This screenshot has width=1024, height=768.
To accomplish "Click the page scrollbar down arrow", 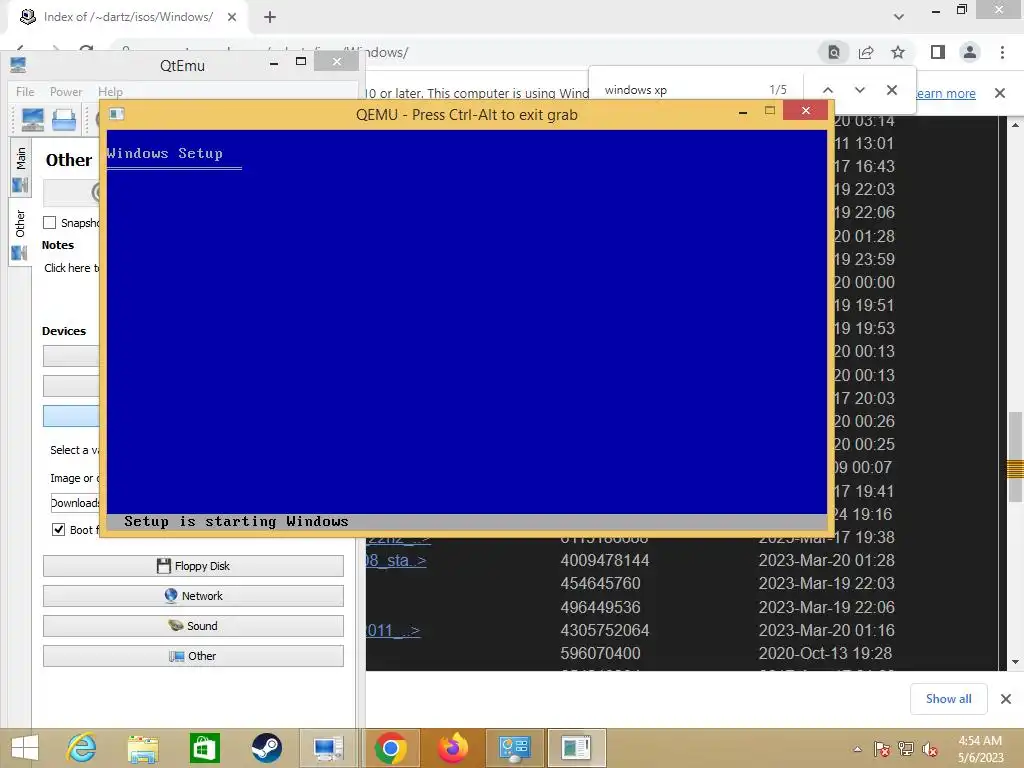I will (1015, 662).
